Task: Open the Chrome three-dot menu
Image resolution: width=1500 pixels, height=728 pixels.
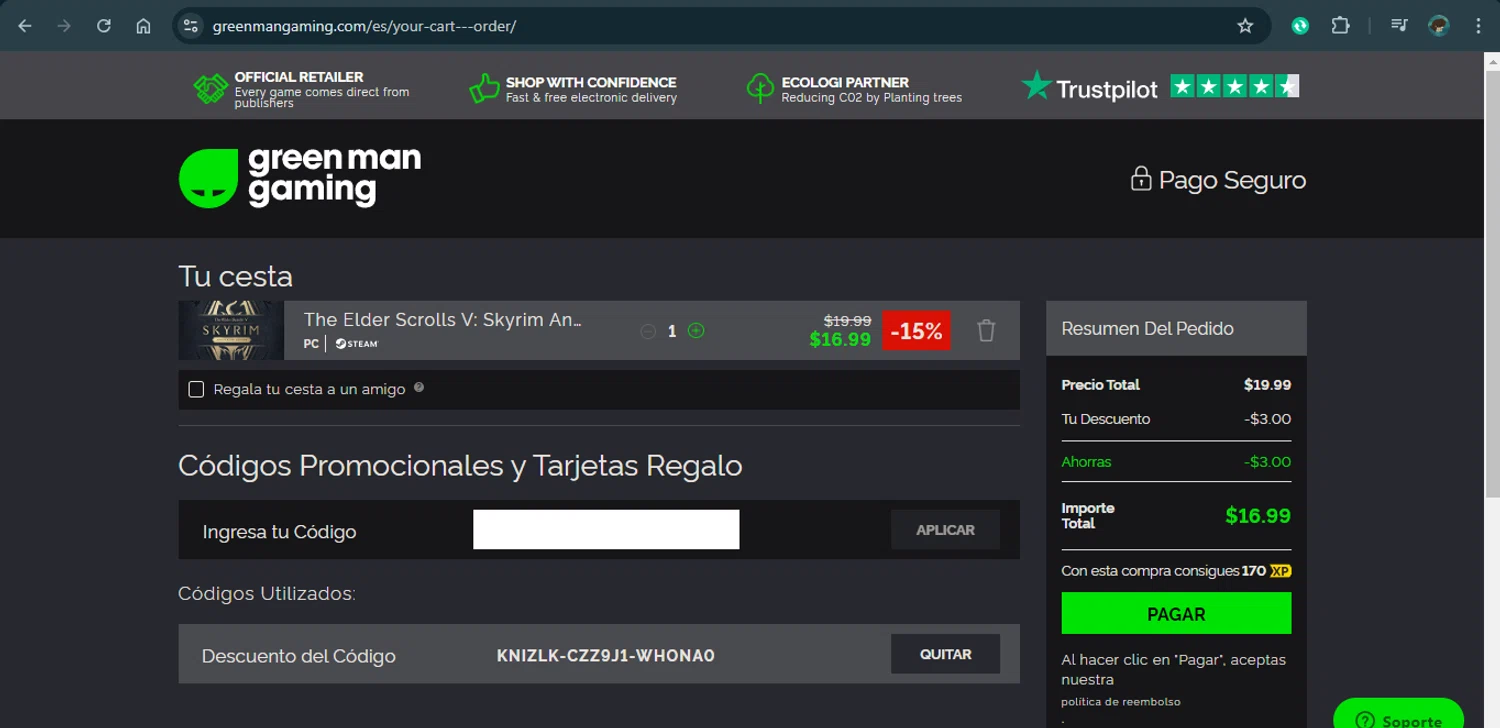Action: [x=1478, y=26]
